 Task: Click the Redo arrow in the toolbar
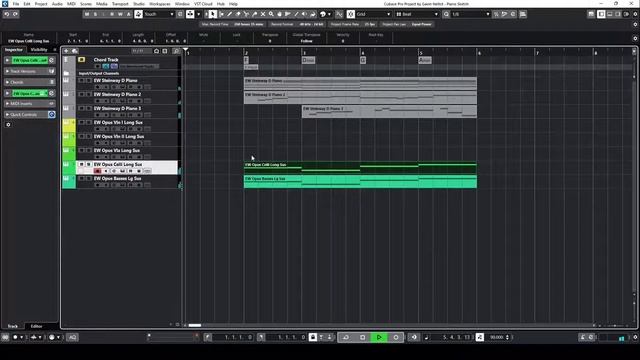(15, 14)
